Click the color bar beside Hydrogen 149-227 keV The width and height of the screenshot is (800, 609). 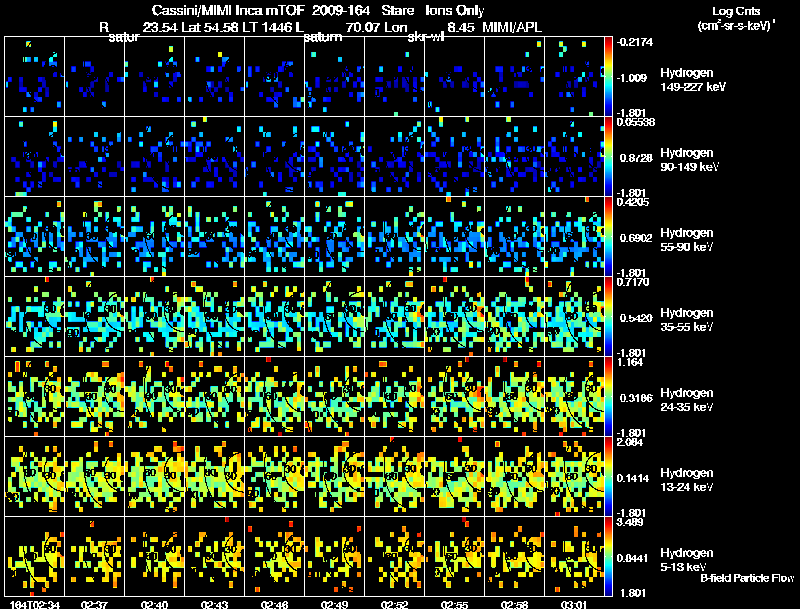608,77
